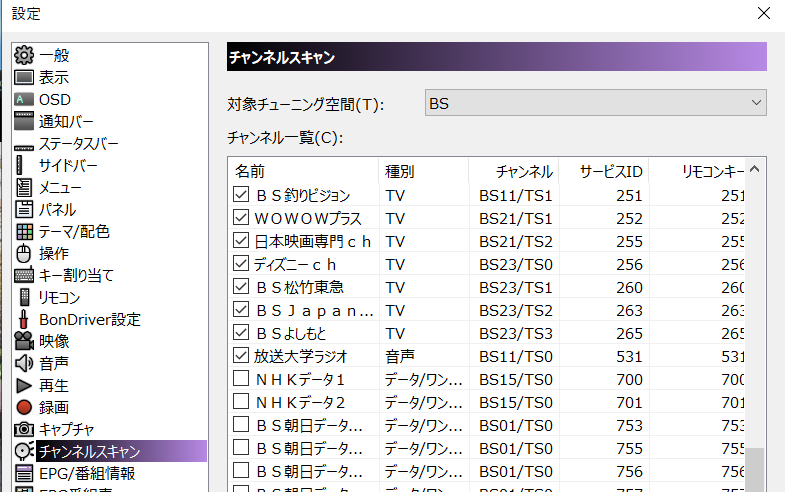This screenshot has width=785, height=492.
Task: Click the red record icon for 録画
Action: coord(24,407)
